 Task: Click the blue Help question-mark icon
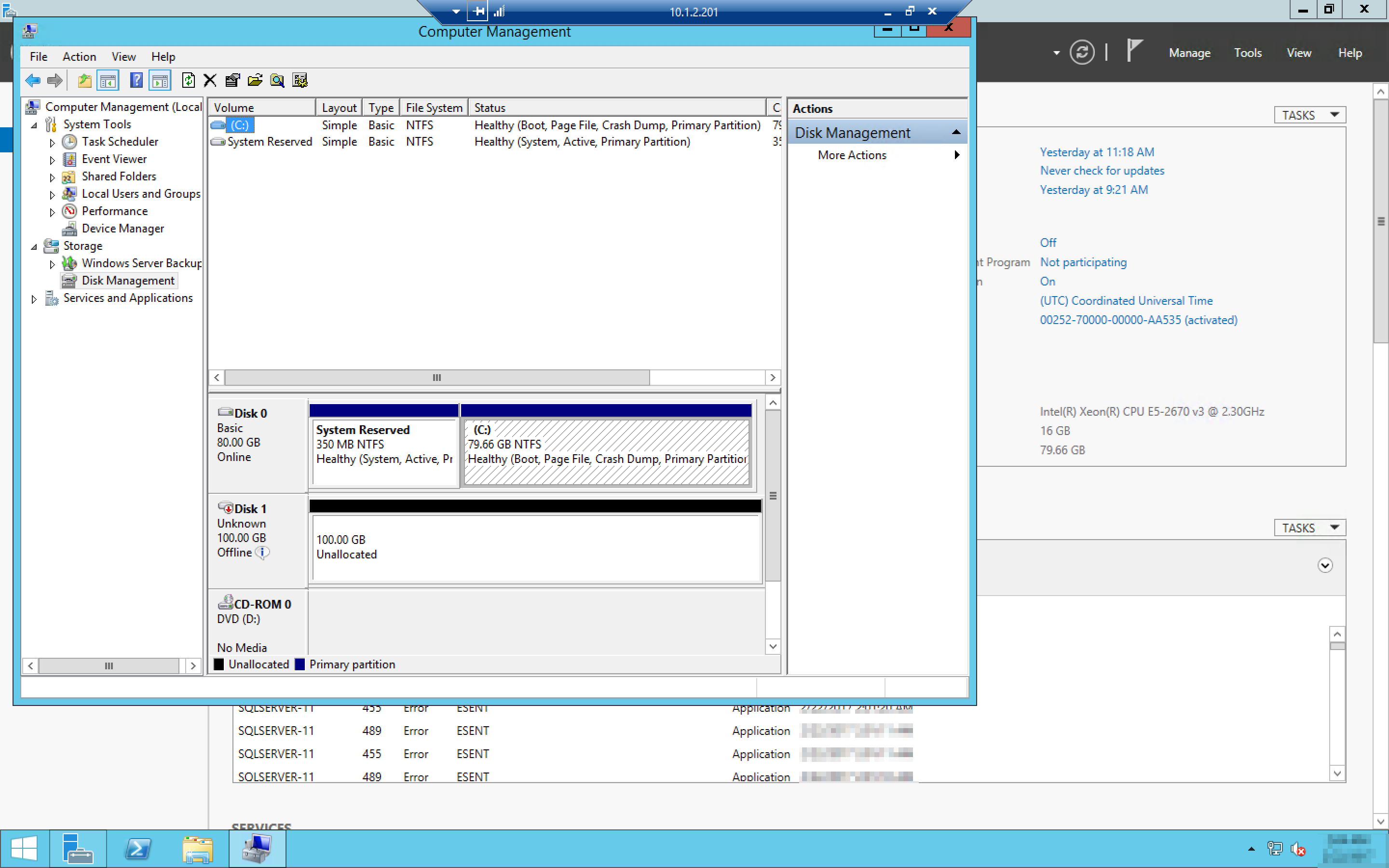[x=136, y=81]
